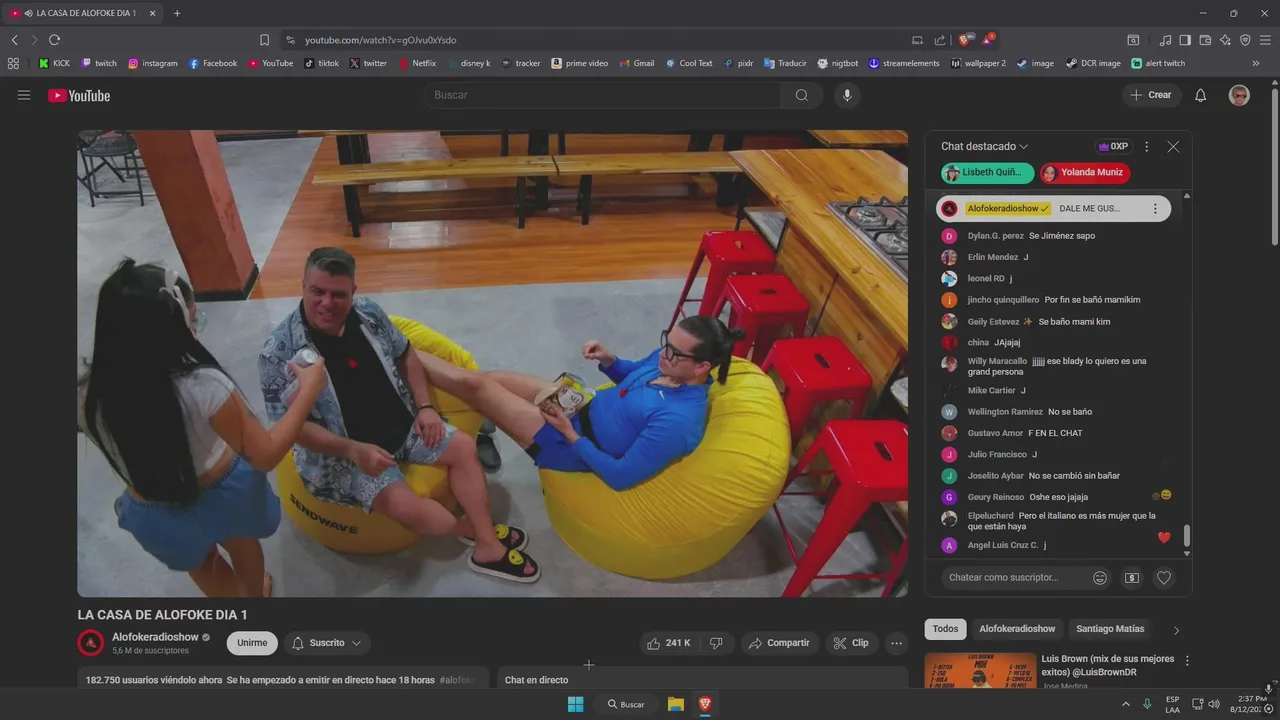
Task: Open the emoji picker in chat
Action: (1100, 577)
